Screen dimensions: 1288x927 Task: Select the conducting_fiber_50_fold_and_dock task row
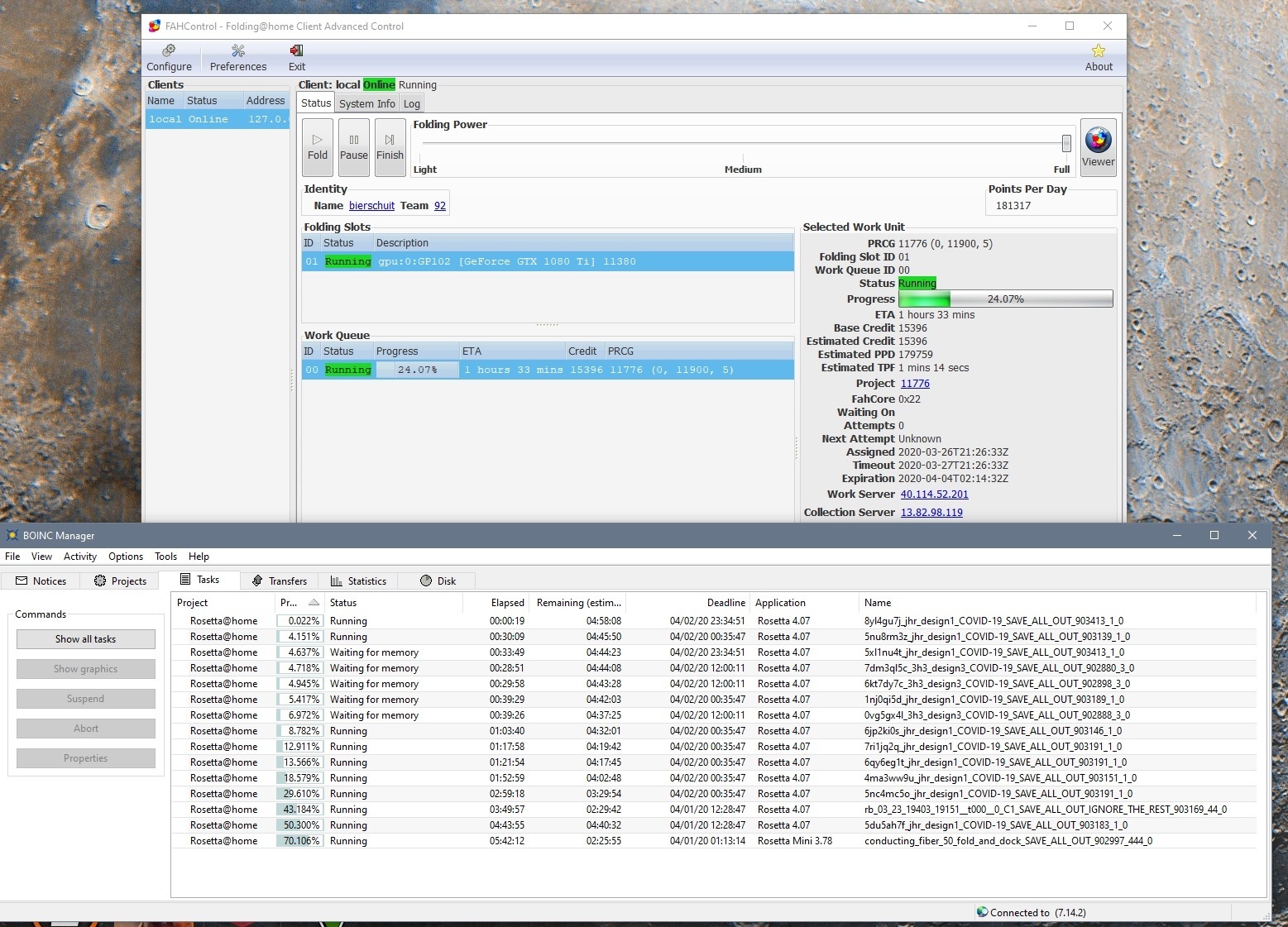(x=714, y=841)
